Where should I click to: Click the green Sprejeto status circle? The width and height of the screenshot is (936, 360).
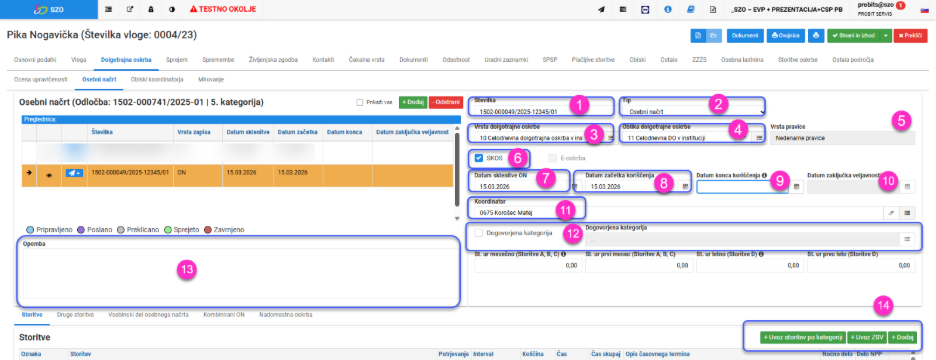click(168, 229)
